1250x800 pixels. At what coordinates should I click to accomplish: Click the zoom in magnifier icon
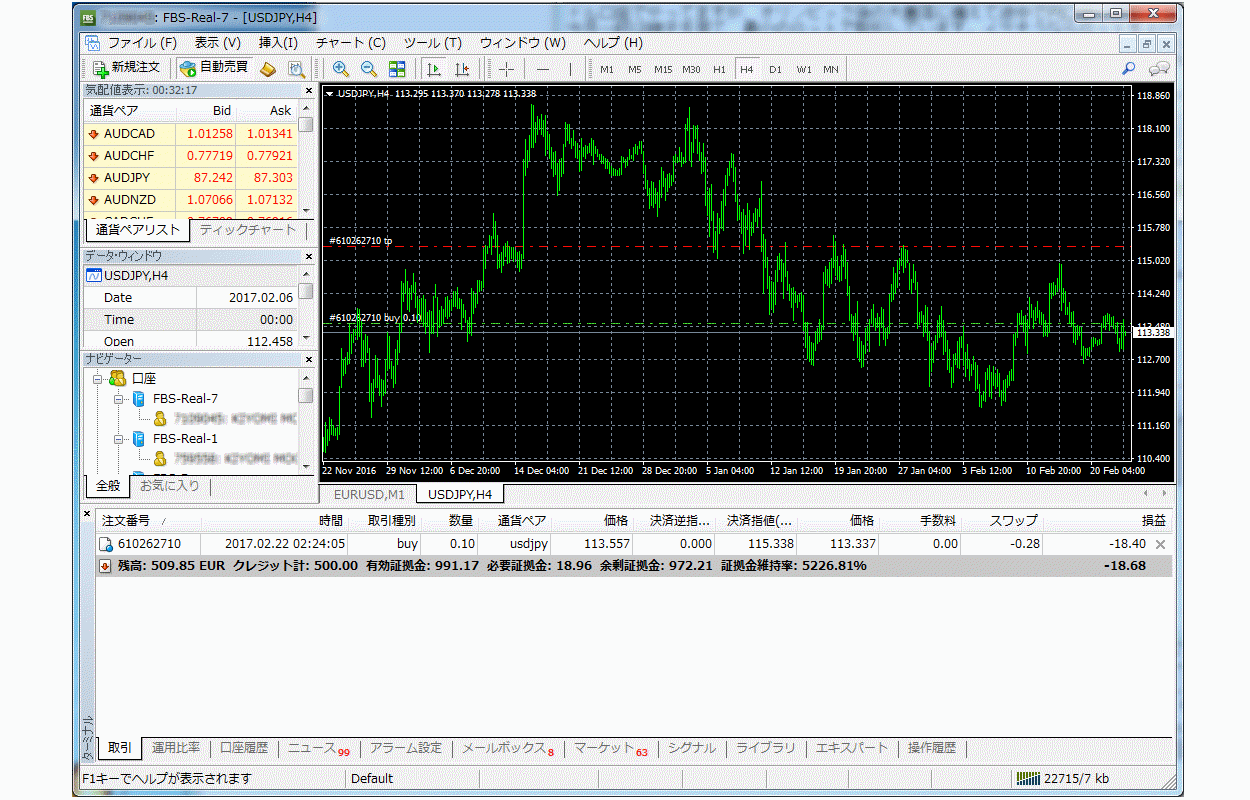coord(341,69)
